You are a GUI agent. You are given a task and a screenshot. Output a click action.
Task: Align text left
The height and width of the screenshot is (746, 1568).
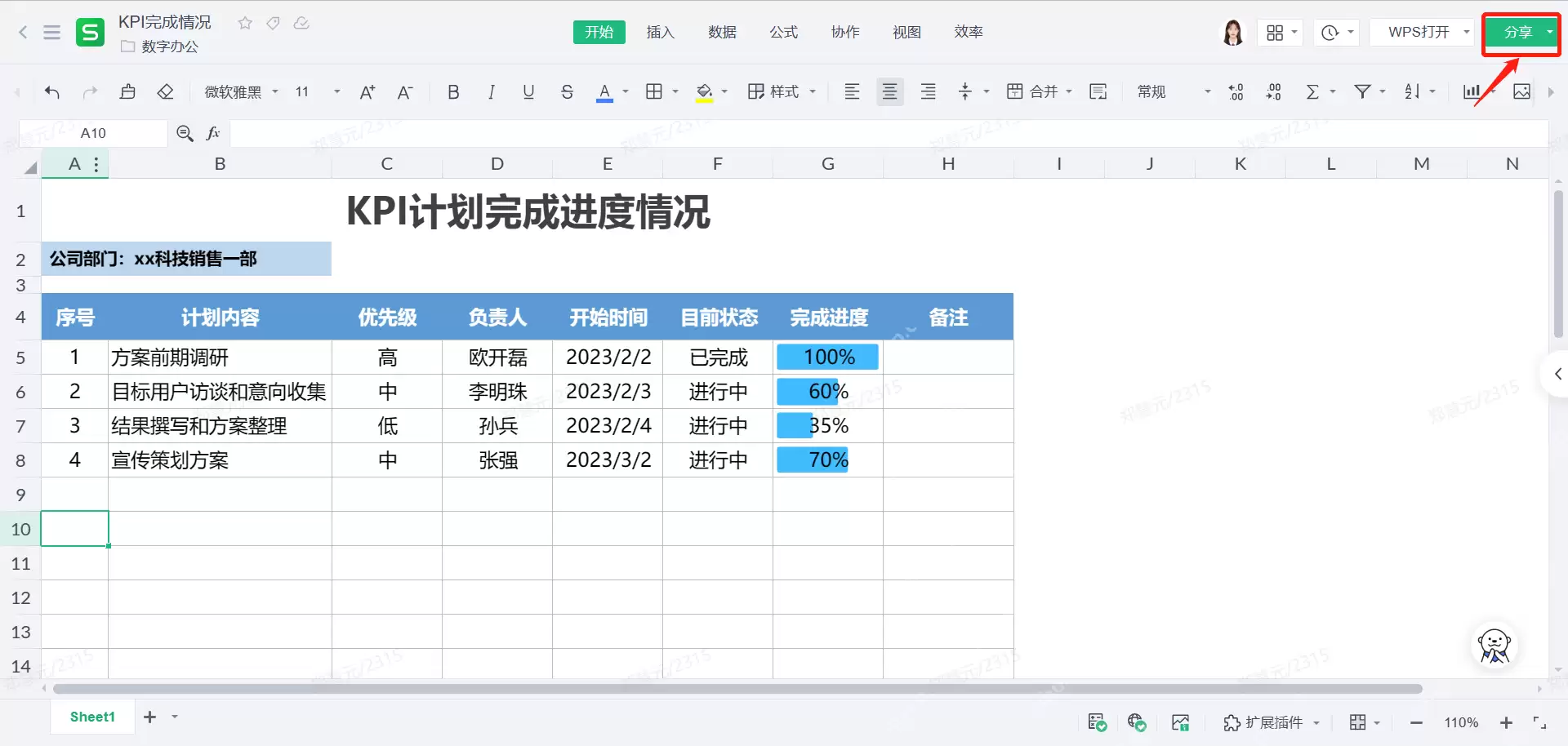[852, 91]
